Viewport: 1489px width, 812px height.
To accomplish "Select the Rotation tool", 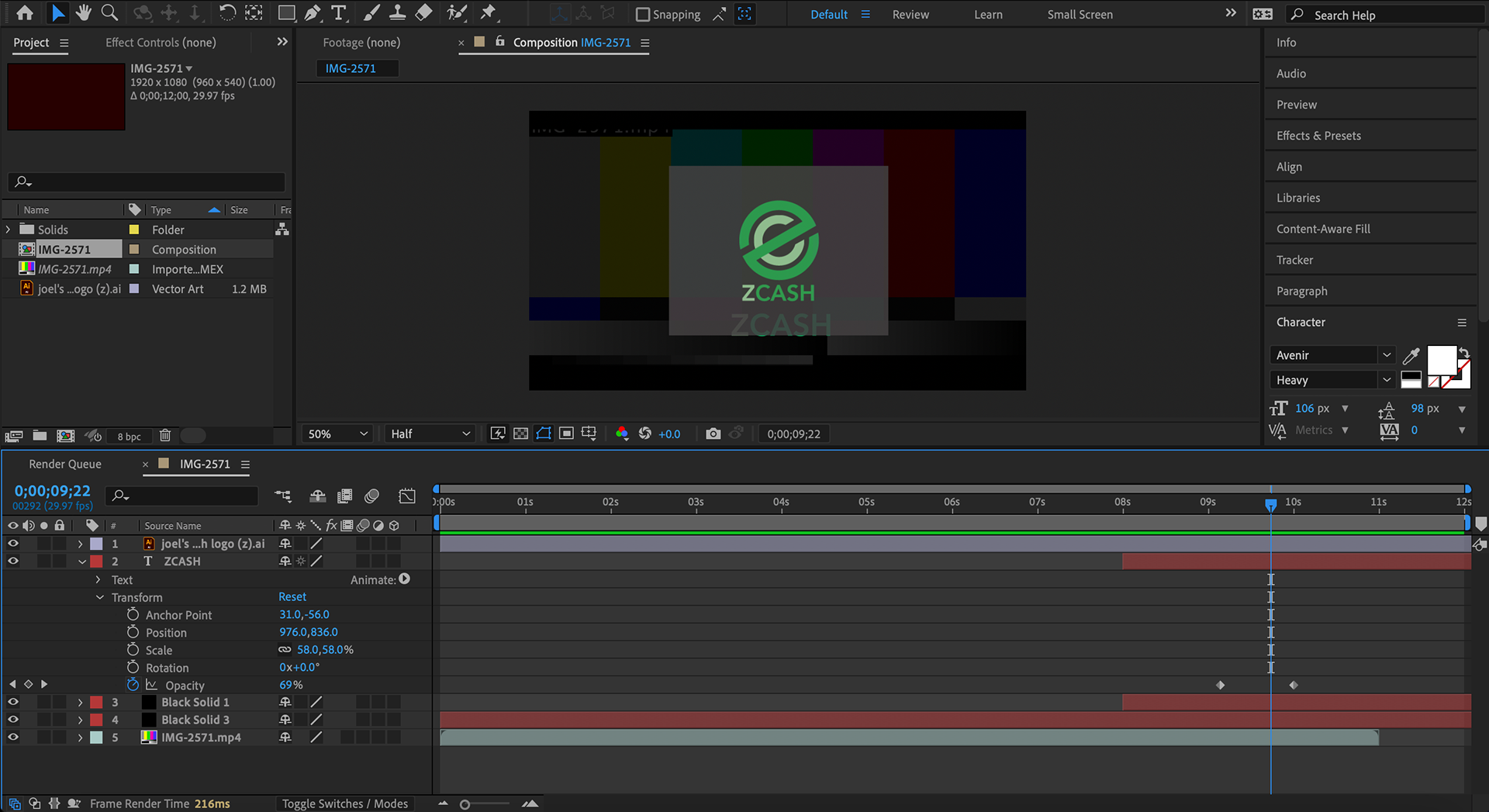I will tap(226, 13).
